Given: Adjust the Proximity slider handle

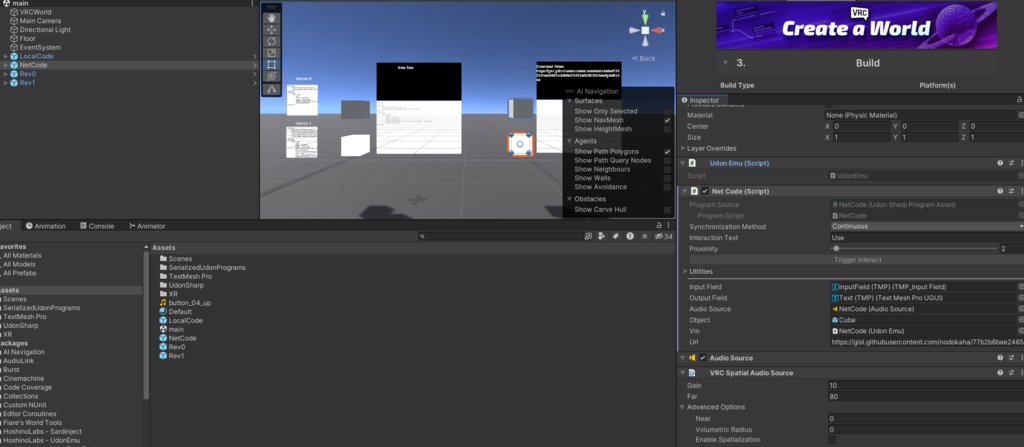Looking at the screenshot, I should [x=836, y=249].
